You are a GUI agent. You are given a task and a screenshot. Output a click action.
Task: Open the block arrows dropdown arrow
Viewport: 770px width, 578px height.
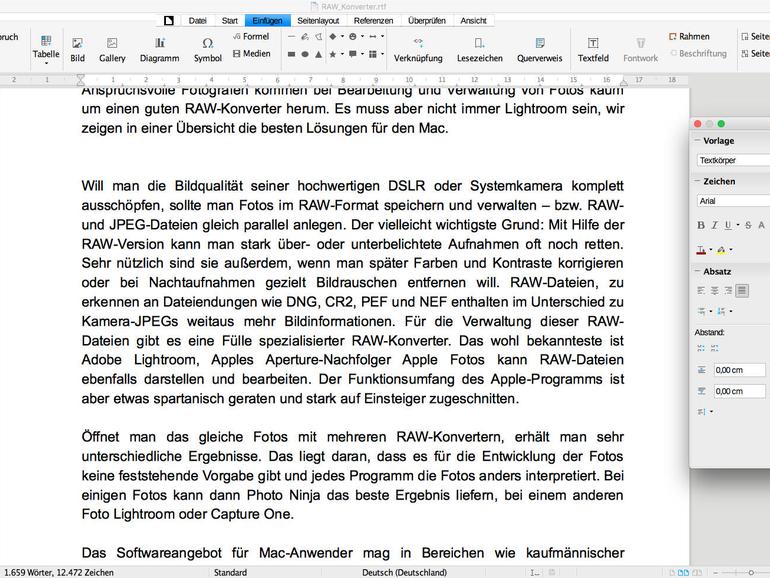coord(383,36)
